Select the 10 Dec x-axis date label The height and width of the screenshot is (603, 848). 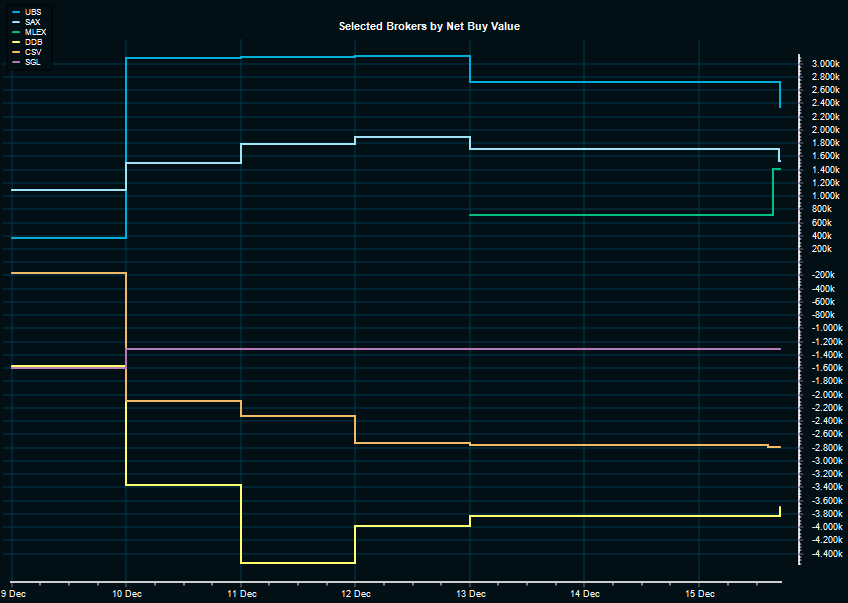coord(126,593)
